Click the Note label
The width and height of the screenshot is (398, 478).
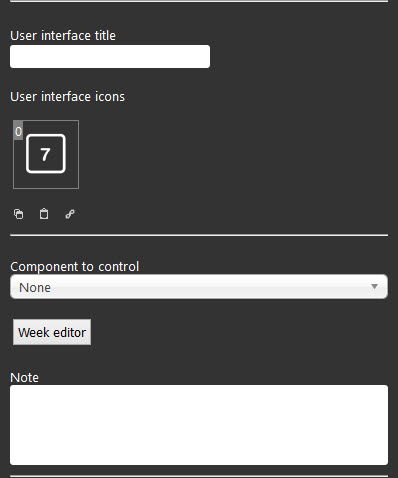[x=24, y=378]
